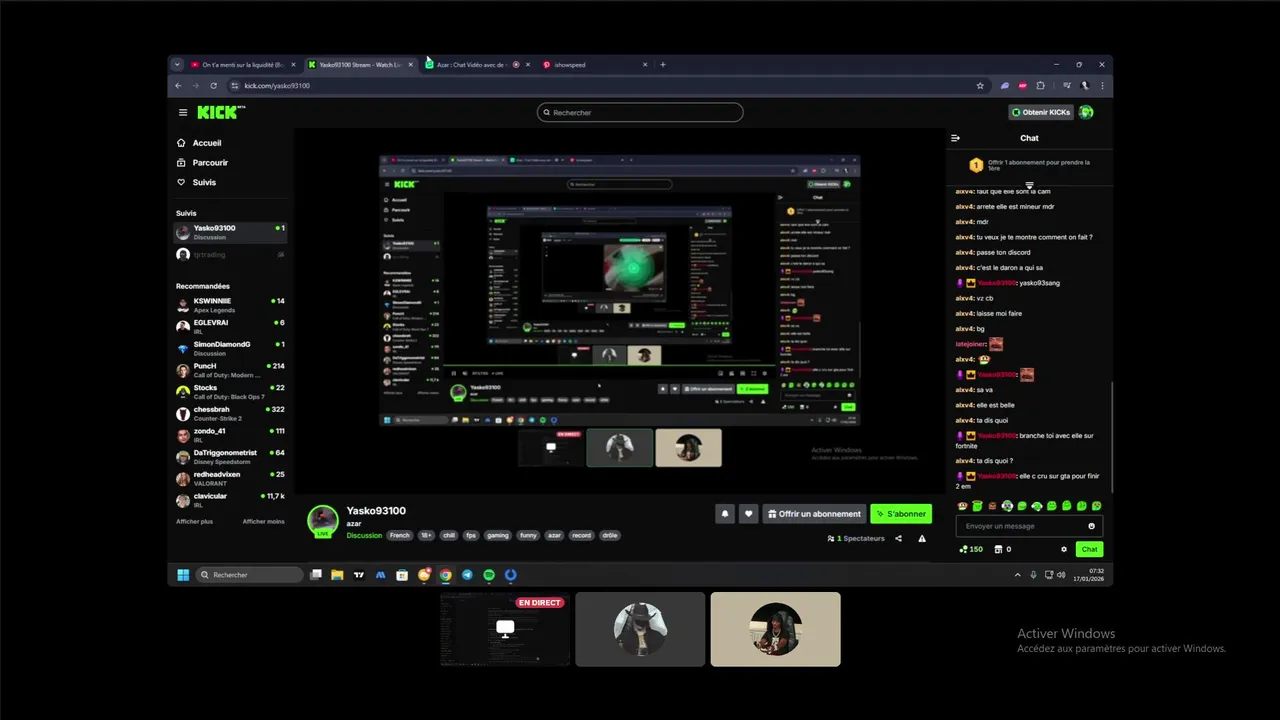This screenshot has height=720, width=1280.
Task: Open the Parcourir browse page
Action: (202, 162)
